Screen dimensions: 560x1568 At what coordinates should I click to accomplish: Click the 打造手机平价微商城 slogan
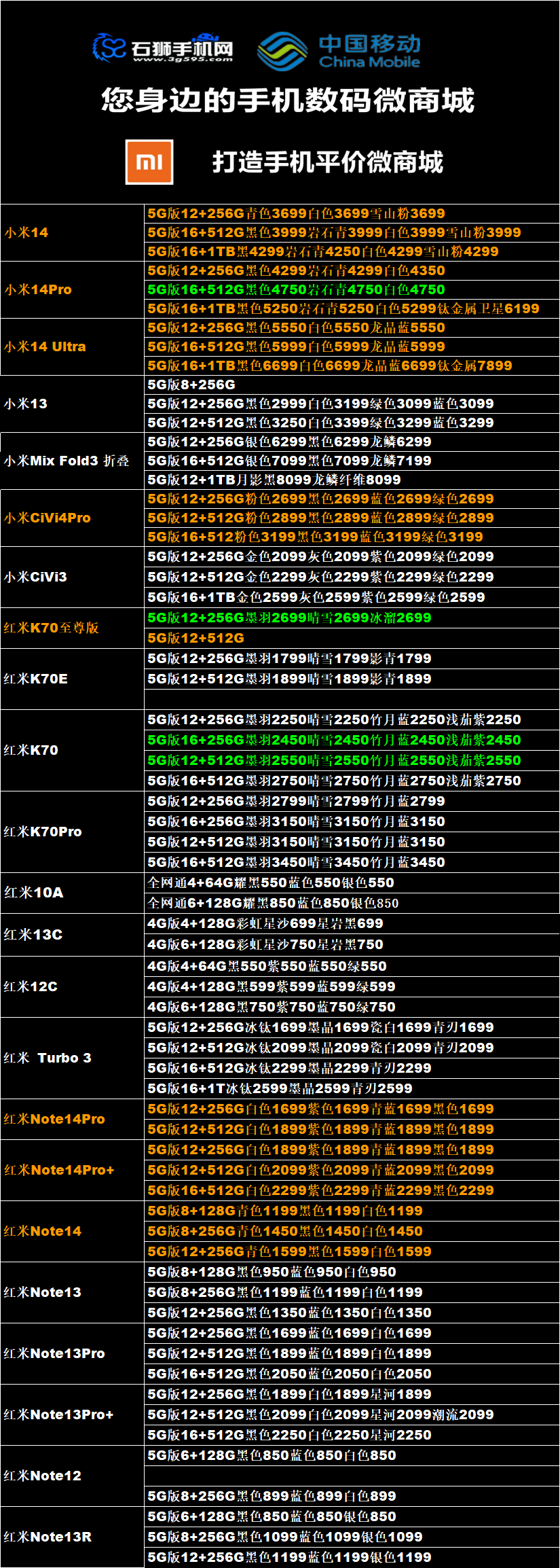[x=328, y=162]
